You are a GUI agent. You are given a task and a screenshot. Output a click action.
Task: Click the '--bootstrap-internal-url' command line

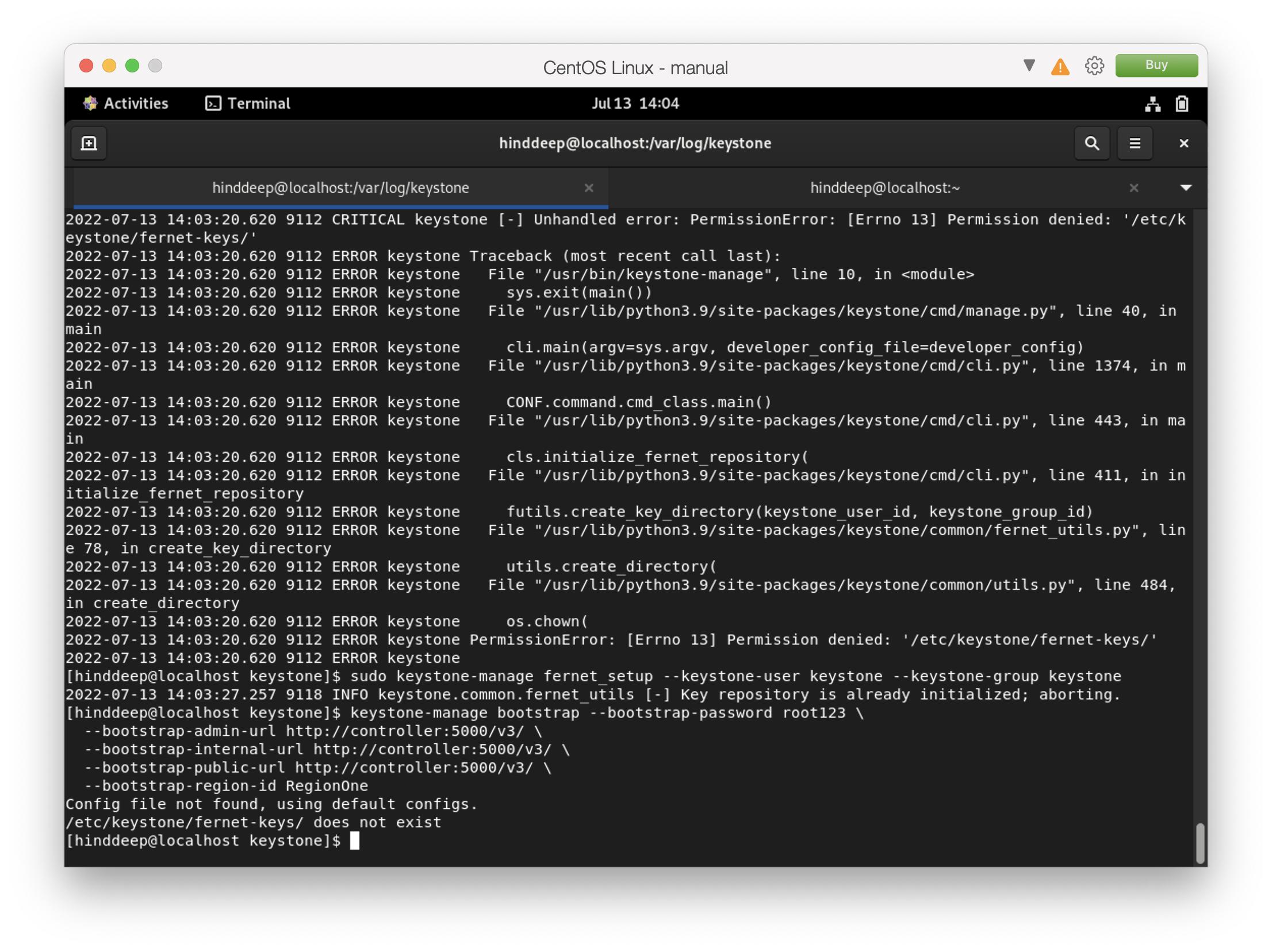(327, 750)
